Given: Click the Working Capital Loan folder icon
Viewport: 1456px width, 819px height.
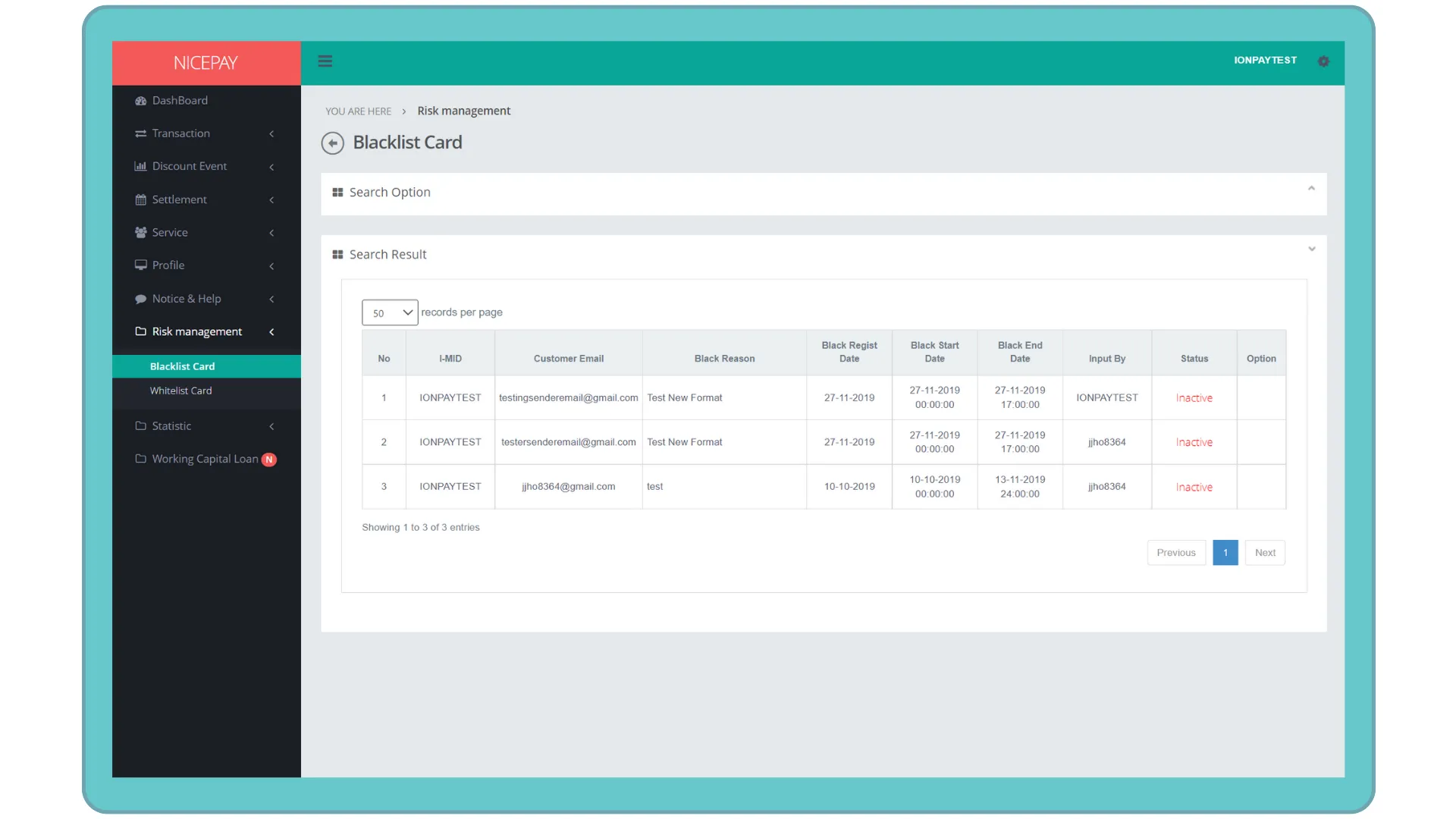Looking at the screenshot, I should point(139,458).
